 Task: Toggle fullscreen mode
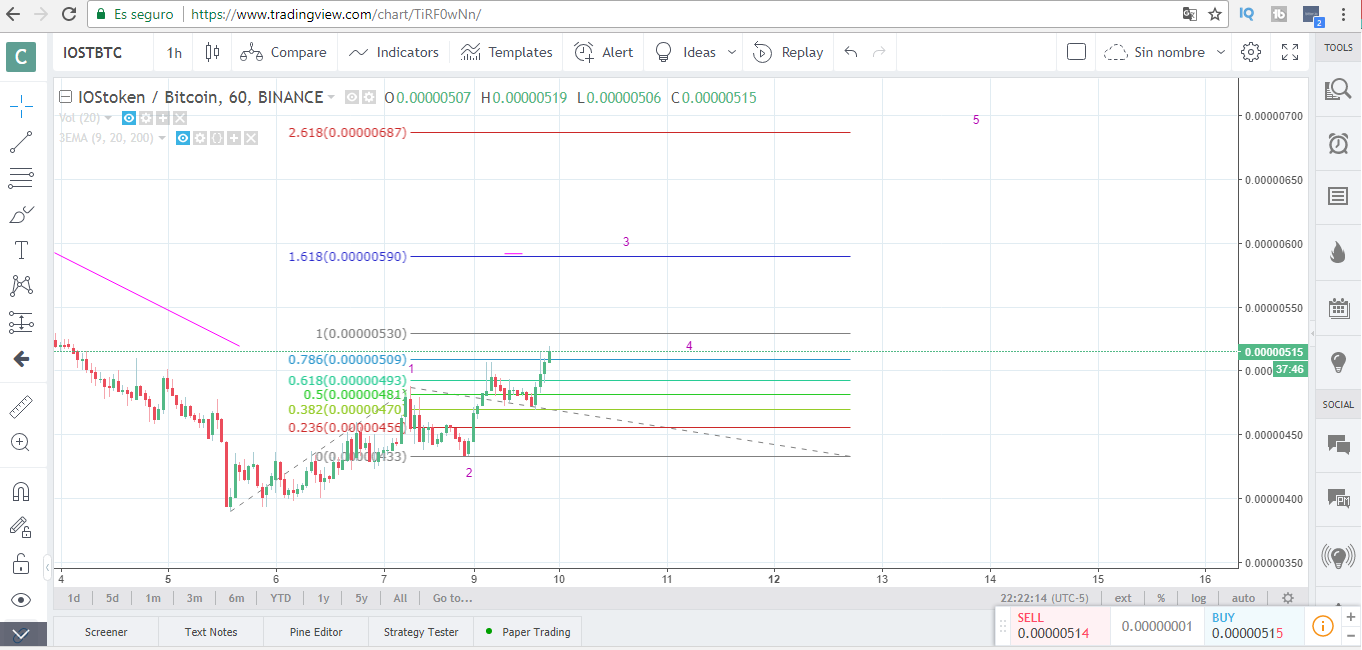[x=1290, y=52]
